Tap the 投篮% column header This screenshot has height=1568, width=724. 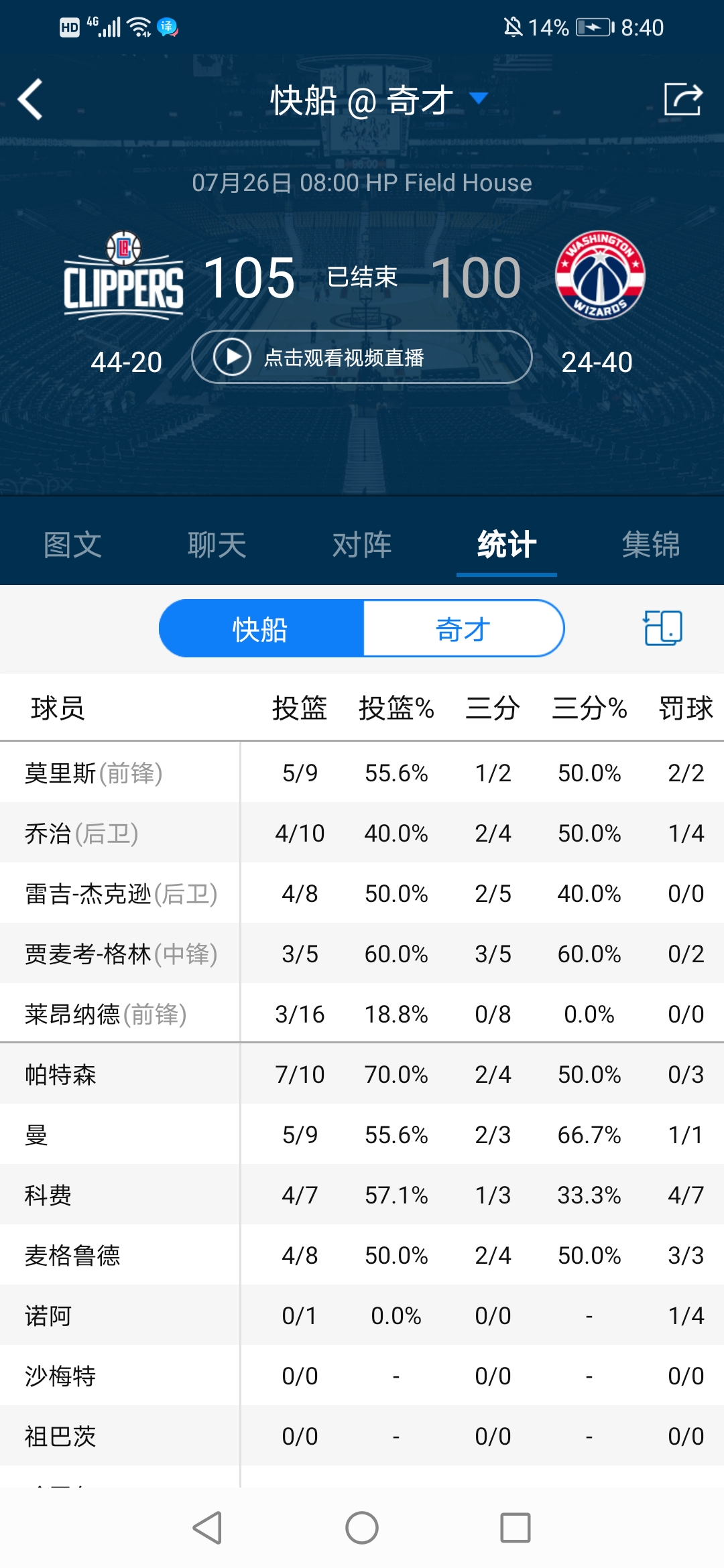click(x=396, y=708)
